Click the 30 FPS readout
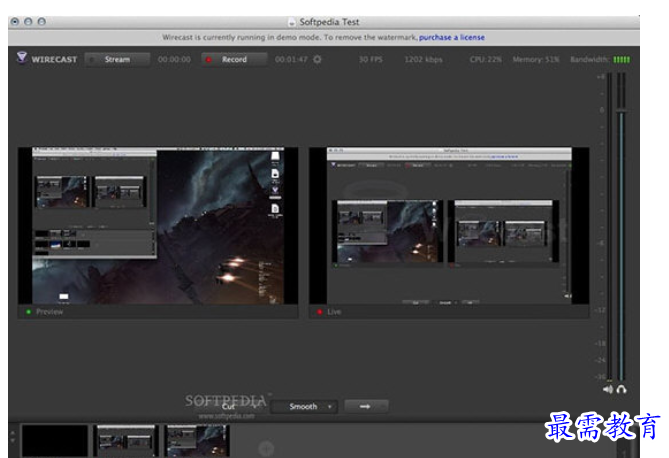Viewport: 669px width, 458px height. coord(370,59)
